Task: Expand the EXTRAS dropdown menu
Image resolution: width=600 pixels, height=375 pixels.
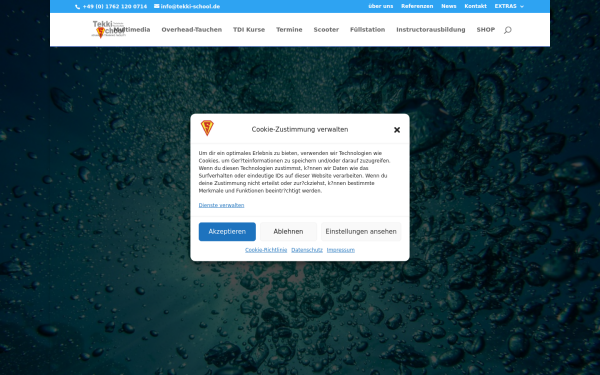Action: (x=509, y=6)
